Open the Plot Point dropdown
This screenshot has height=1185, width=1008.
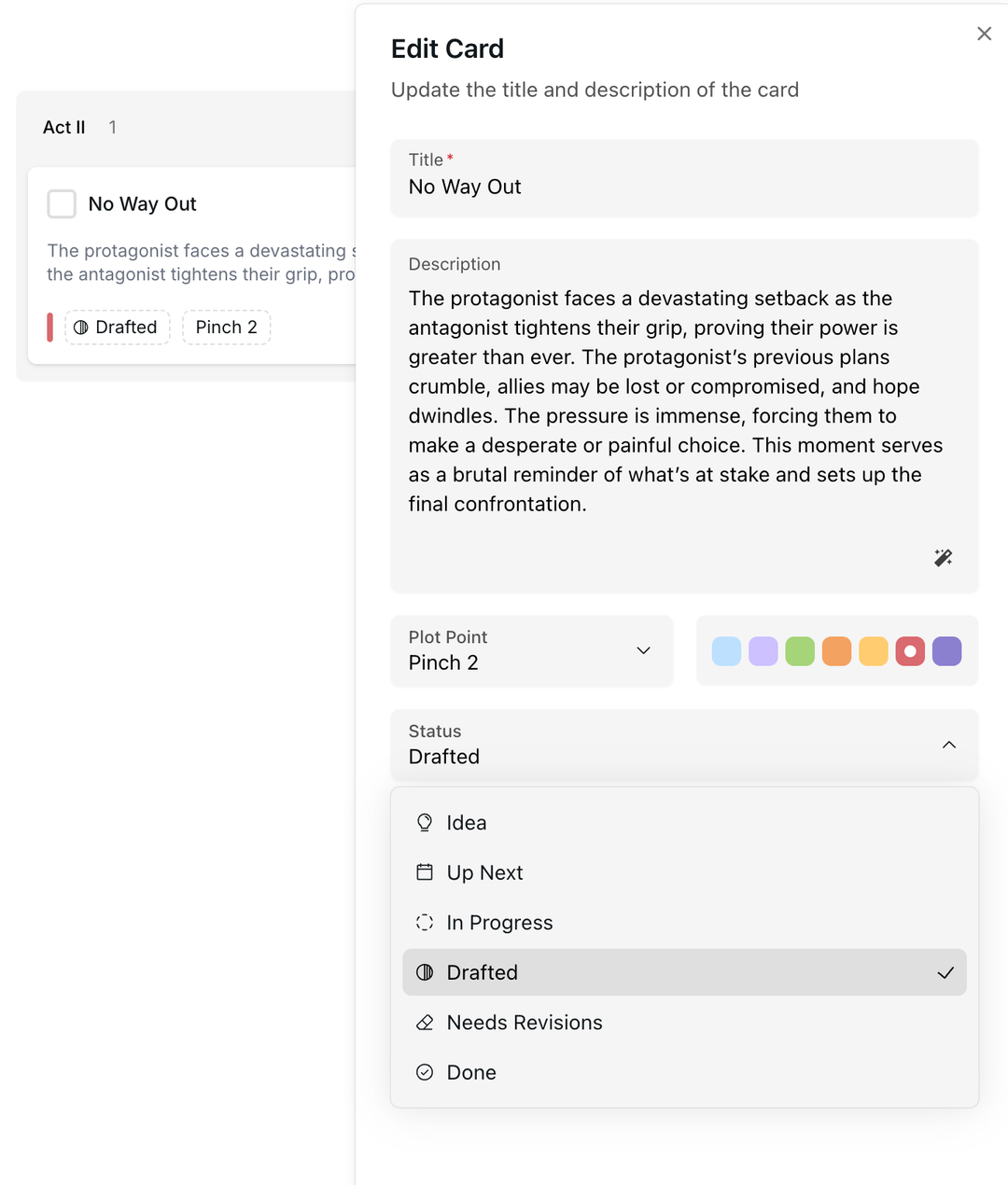point(532,651)
